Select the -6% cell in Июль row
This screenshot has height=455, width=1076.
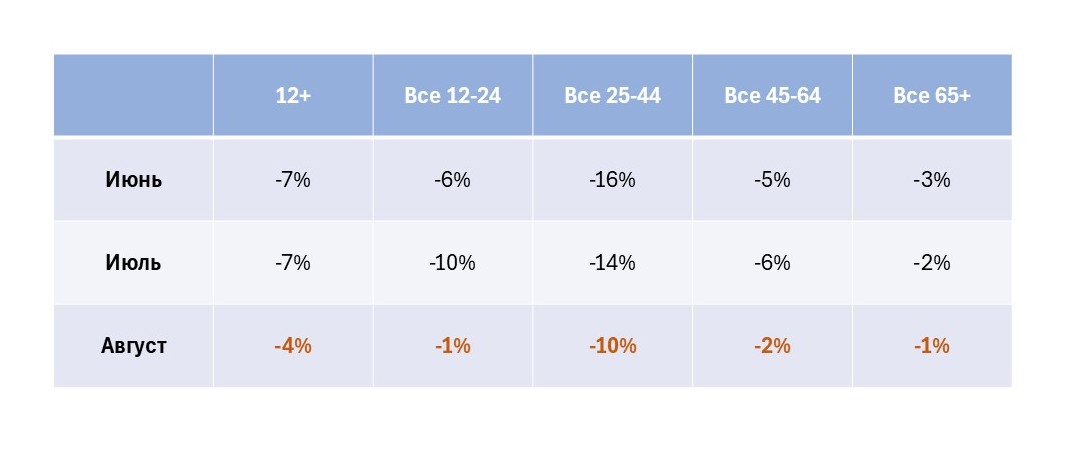pyautogui.click(x=772, y=263)
